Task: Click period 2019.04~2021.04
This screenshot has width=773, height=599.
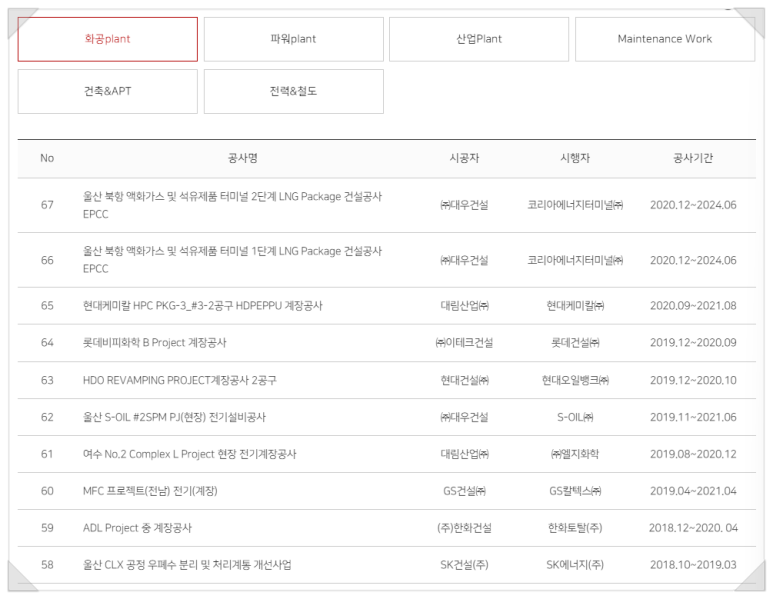Action: click(x=693, y=491)
